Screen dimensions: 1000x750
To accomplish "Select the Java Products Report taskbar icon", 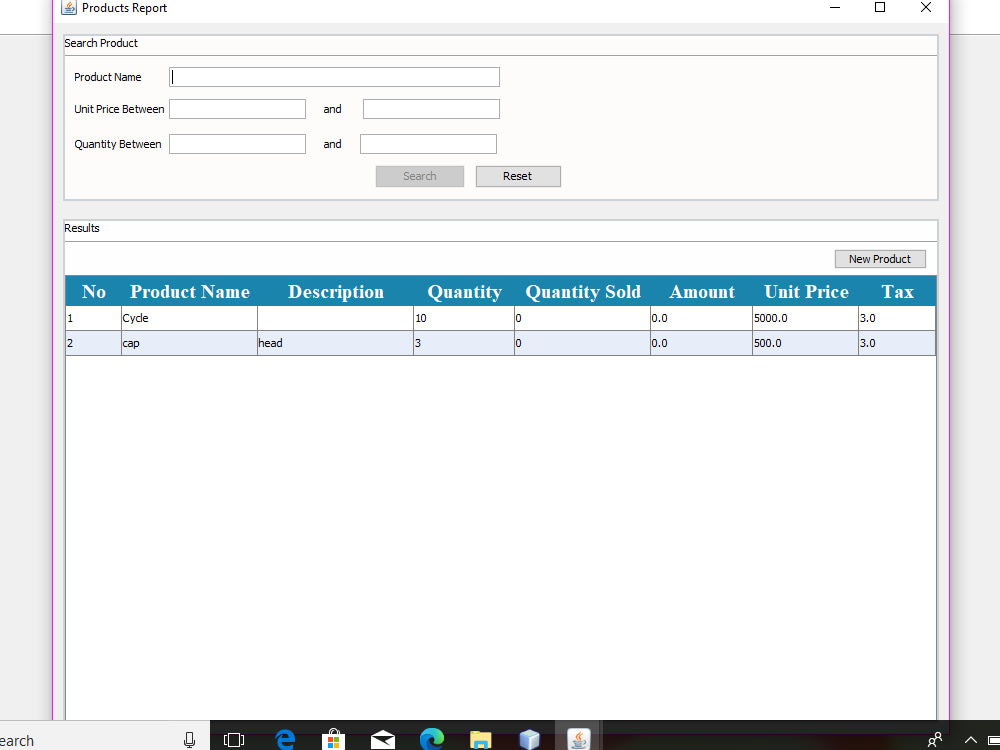I will [x=579, y=740].
